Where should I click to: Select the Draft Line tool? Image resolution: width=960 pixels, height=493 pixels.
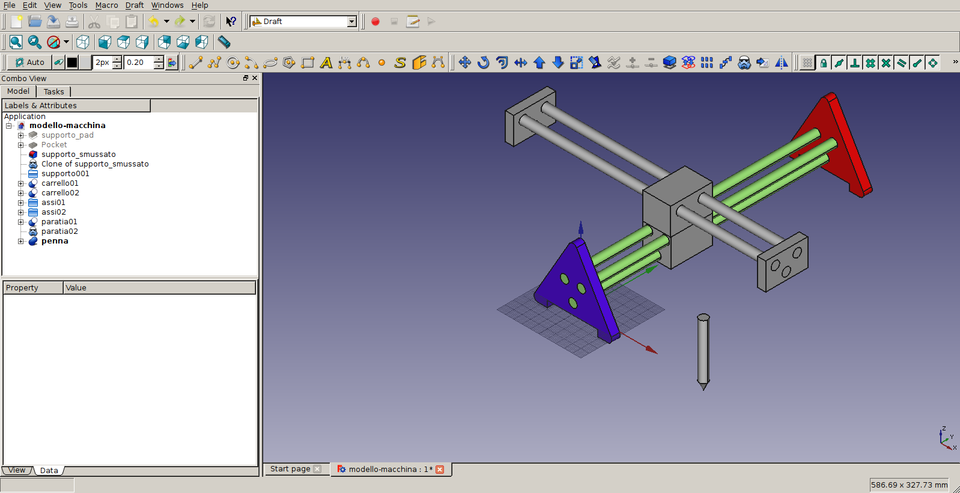coord(195,62)
